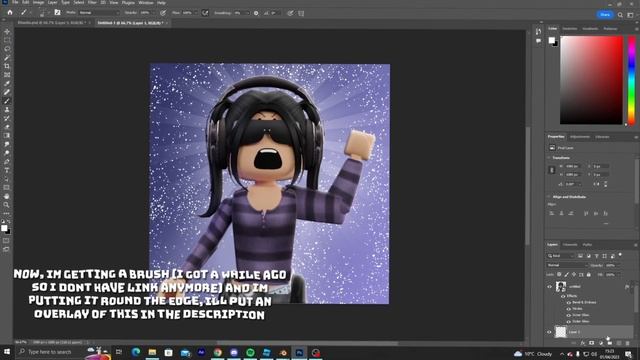Toggle Stroke effect visibility
The width and height of the screenshot is (640, 360).
(x=569, y=309)
